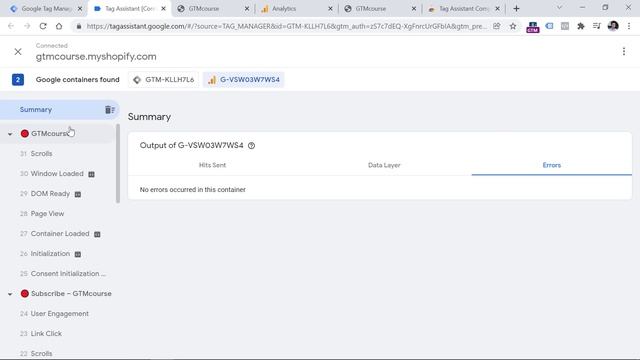Switch to the Hits Sent tab
Screen dimensions: 640x360
(x=212, y=165)
